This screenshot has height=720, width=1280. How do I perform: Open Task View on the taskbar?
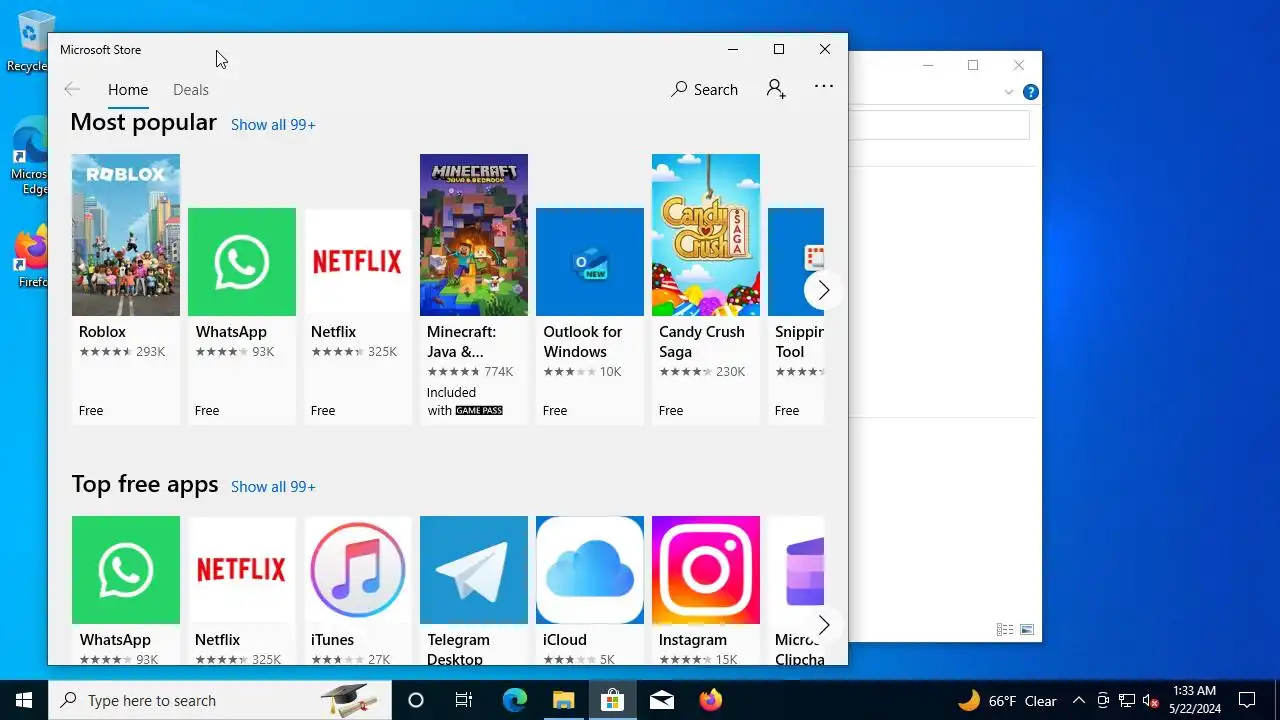[x=464, y=700]
